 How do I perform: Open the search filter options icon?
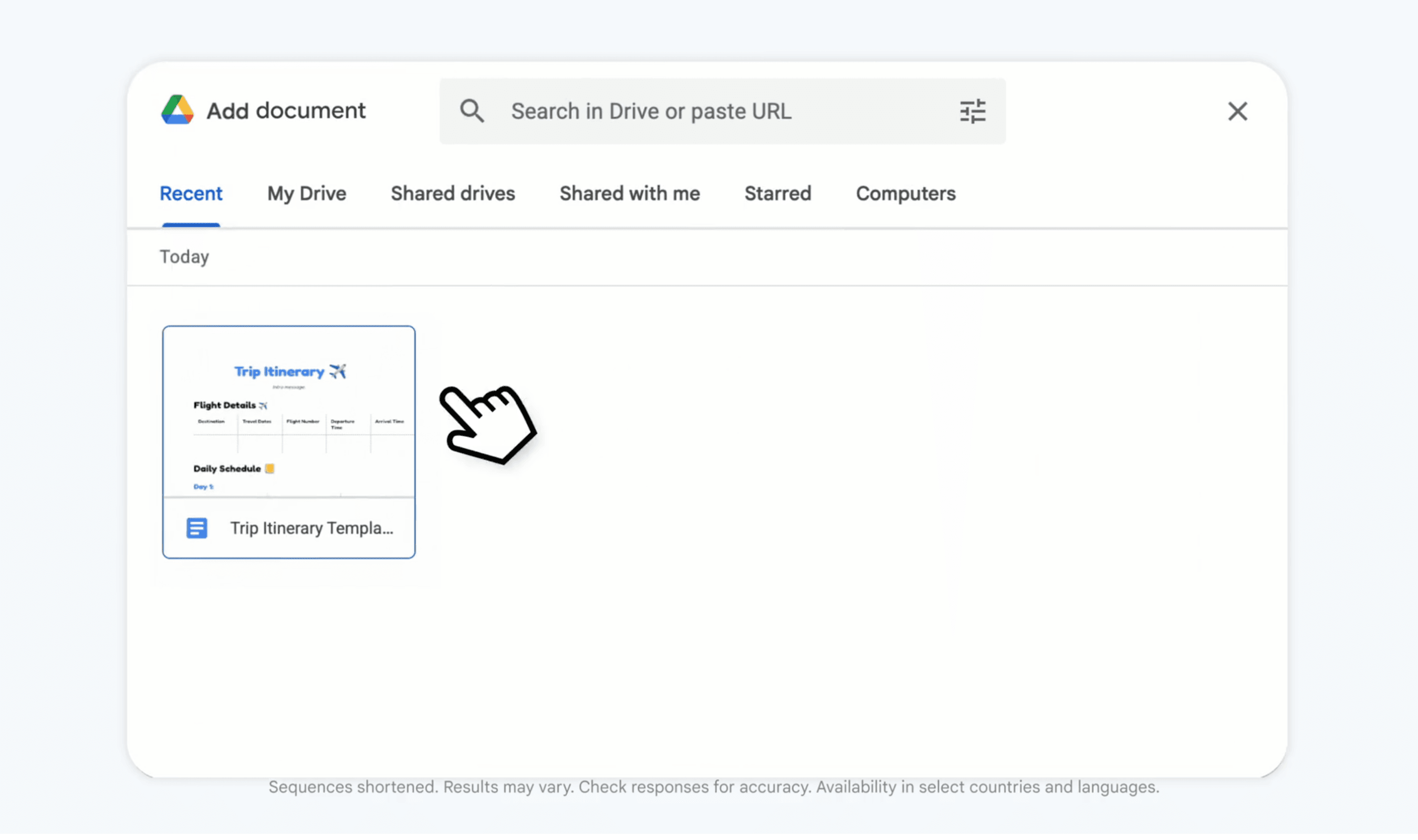click(x=973, y=111)
